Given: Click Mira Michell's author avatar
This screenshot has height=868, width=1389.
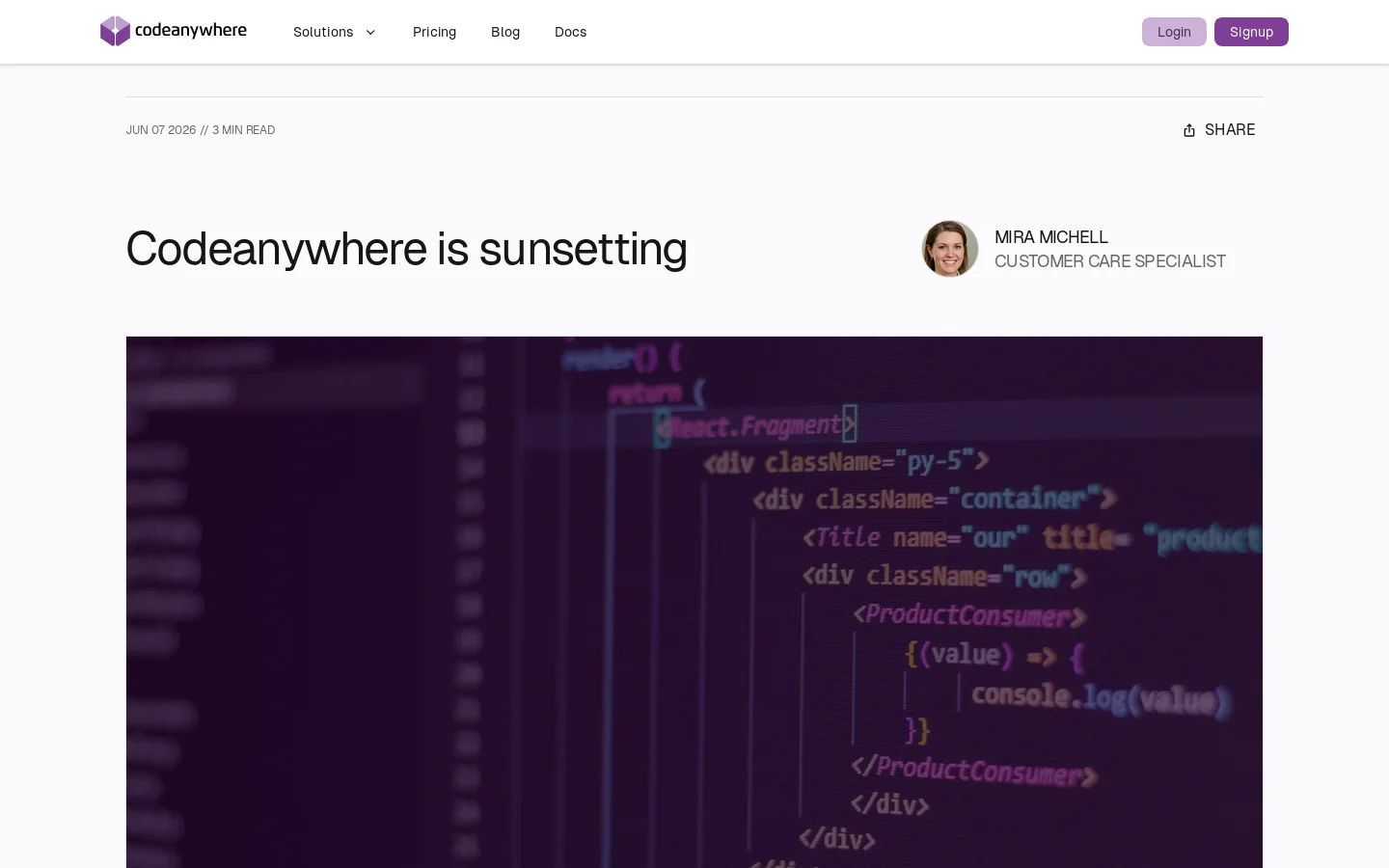Looking at the screenshot, I should point(950,249).
